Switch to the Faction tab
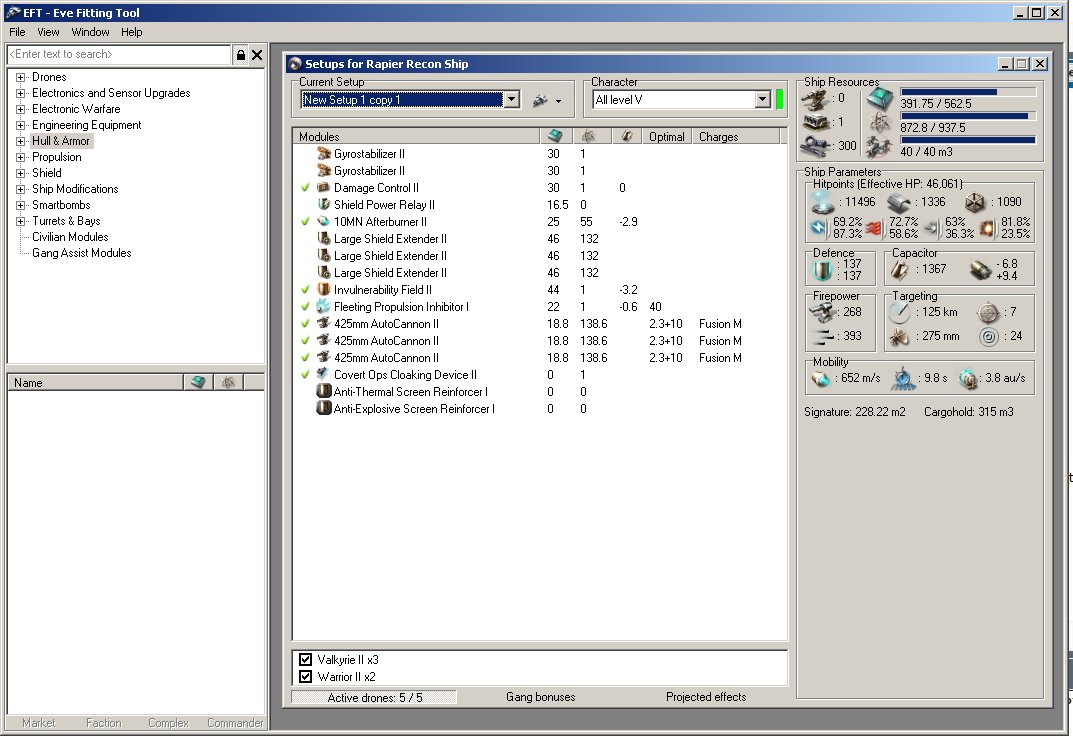The width and height of the screenshot is (1073, 743). point(103,722)
